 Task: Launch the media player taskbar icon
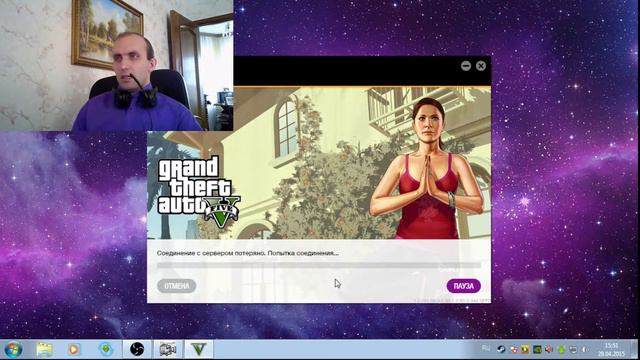point(74,350)
